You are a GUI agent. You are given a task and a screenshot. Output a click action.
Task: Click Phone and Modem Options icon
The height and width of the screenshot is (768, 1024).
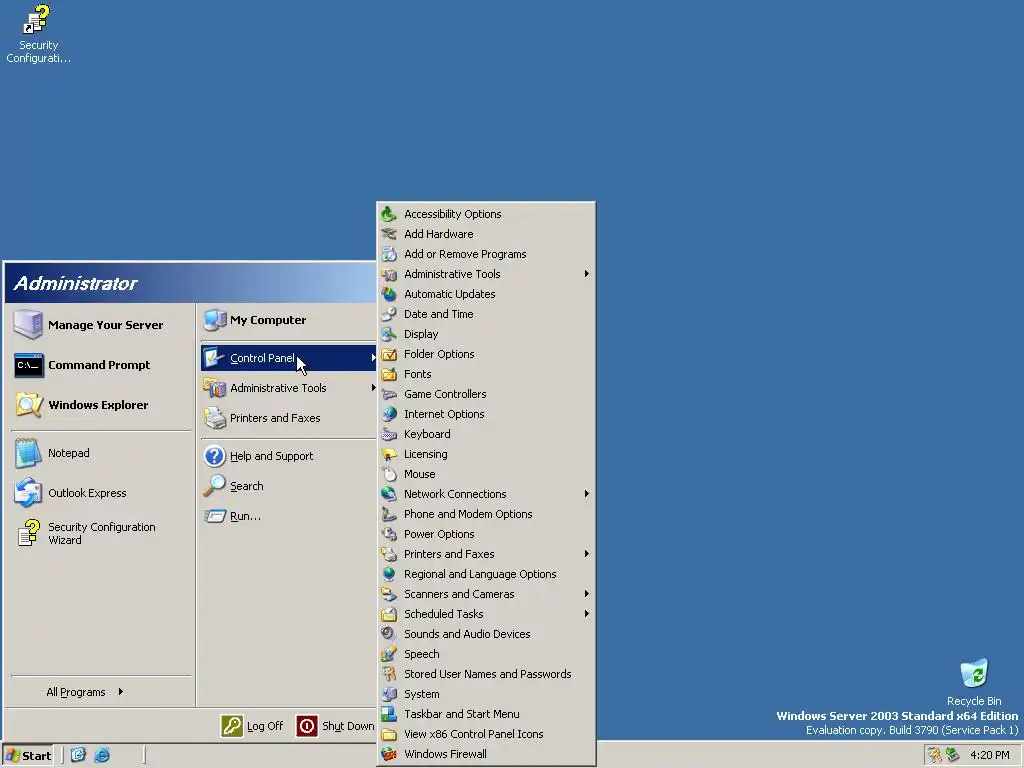point(389,514)
